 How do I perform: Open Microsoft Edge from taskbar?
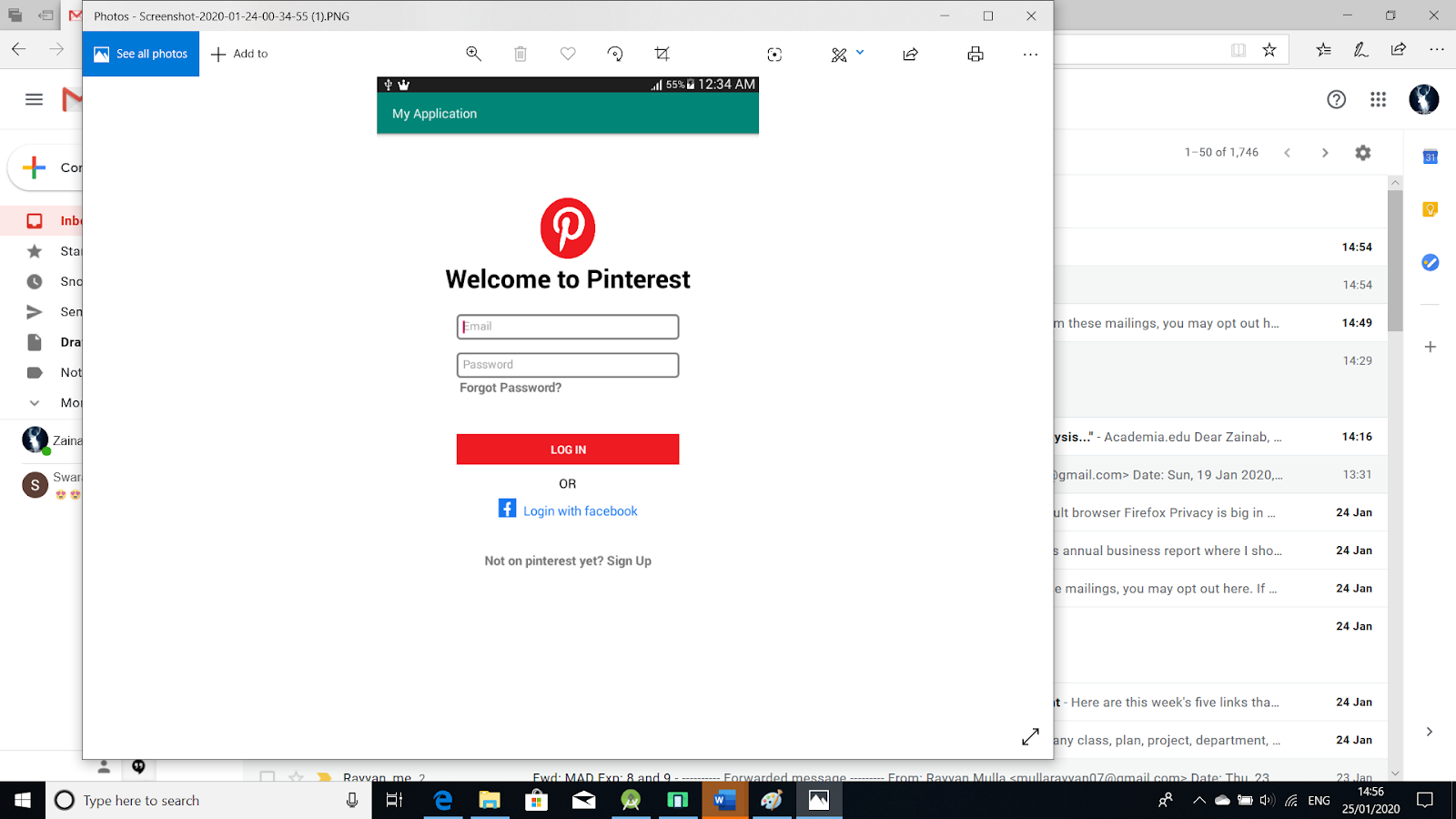tap(443, 800)
